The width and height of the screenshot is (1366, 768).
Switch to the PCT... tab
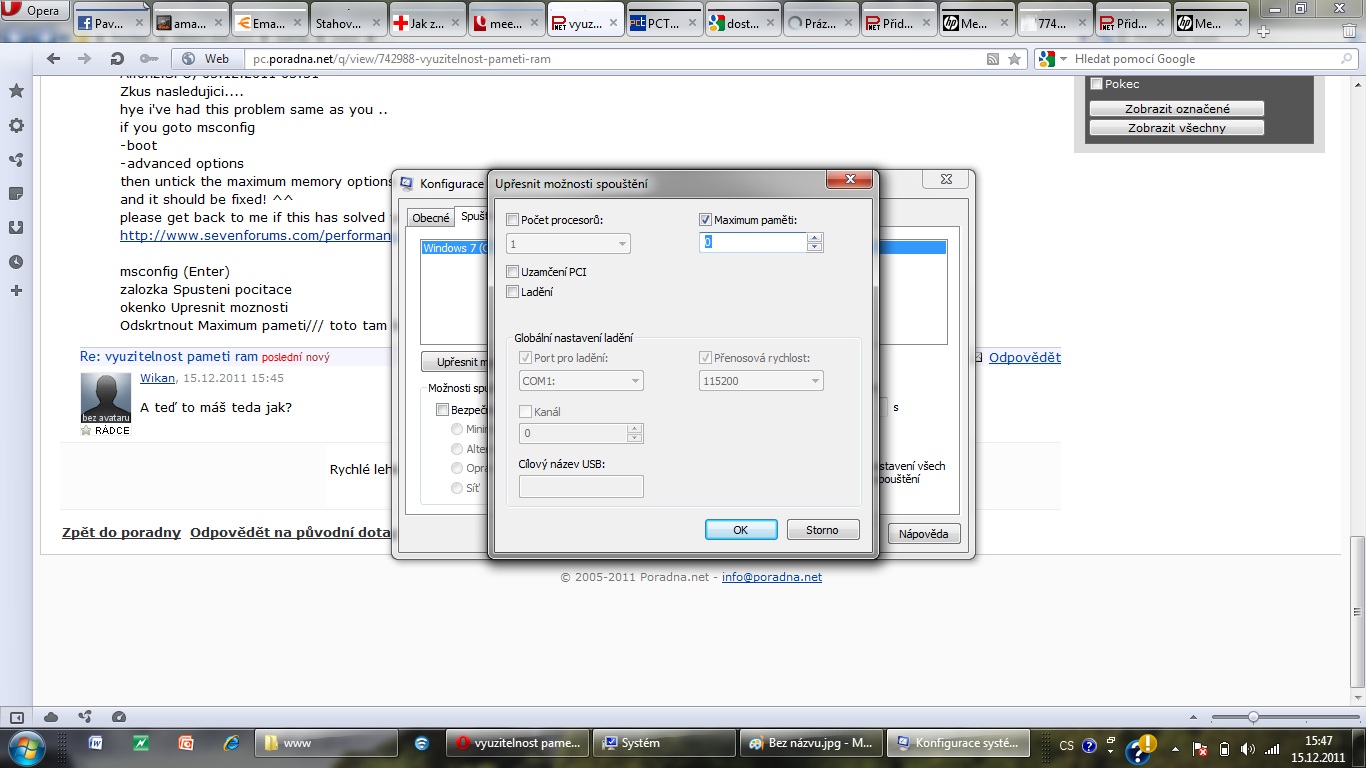(x=662, y=23)
